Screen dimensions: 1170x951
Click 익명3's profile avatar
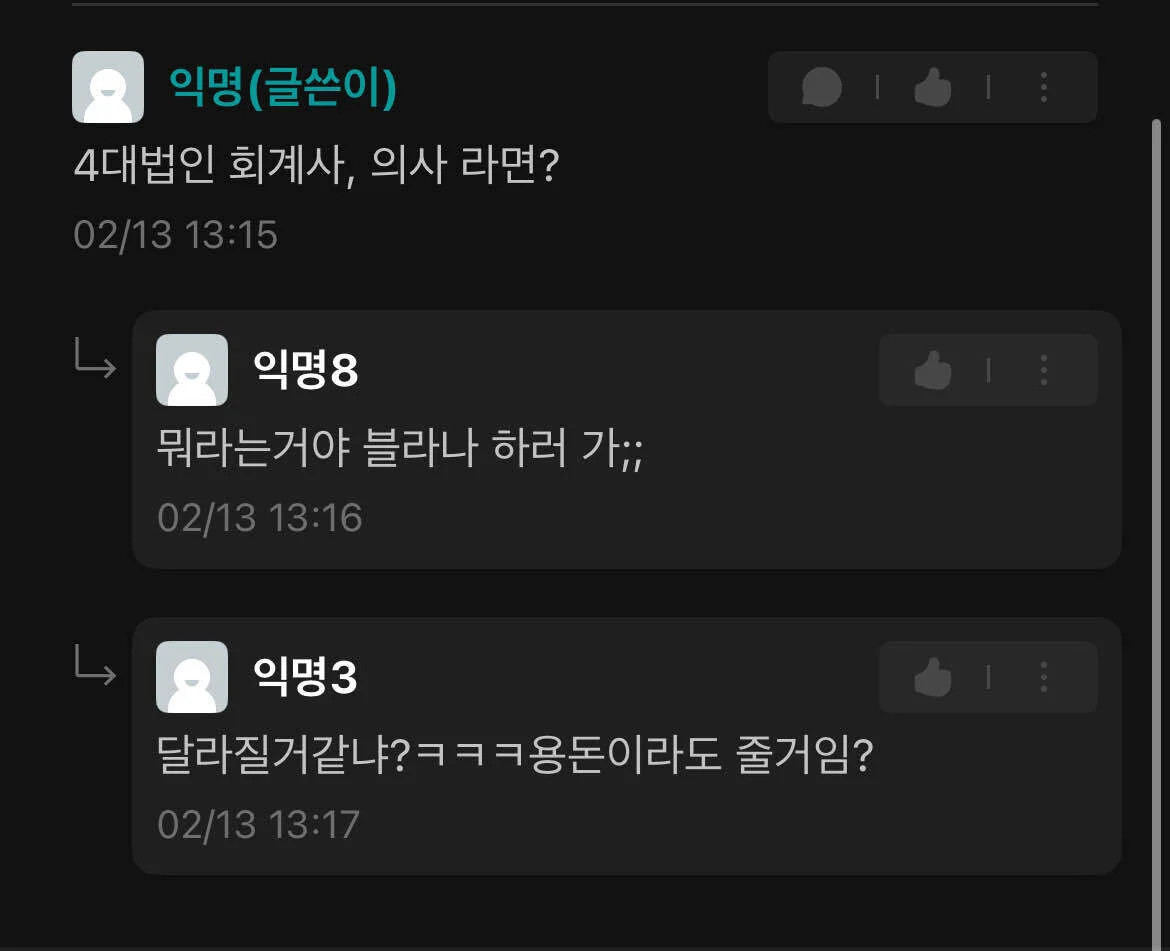pos(192,677)
